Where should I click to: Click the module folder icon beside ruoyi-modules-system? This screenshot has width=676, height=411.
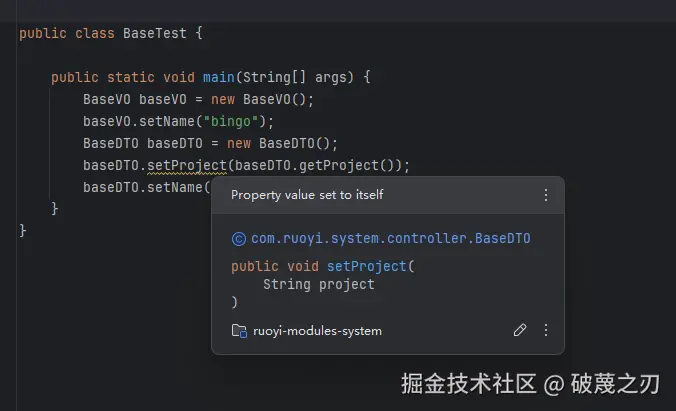tap(238, 331)
